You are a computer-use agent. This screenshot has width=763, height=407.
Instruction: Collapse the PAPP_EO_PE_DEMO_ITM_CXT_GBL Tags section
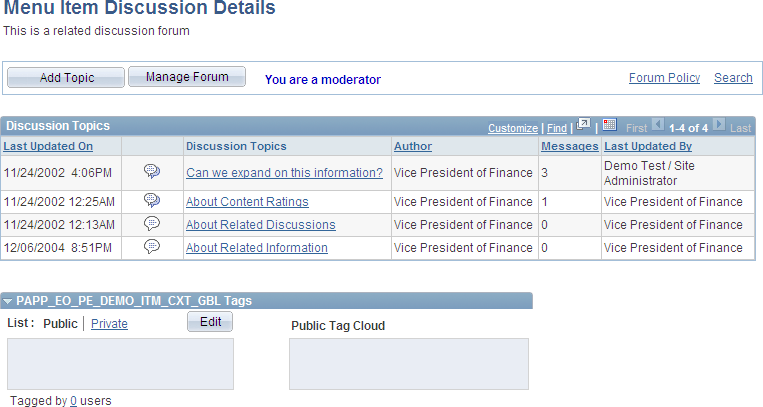[7, 301]
